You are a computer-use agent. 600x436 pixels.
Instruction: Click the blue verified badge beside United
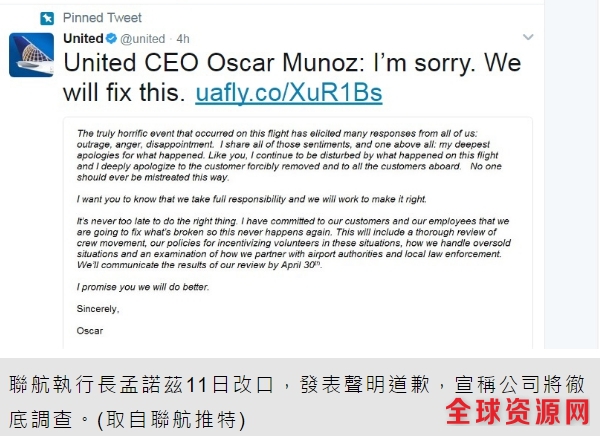[111, 38]
